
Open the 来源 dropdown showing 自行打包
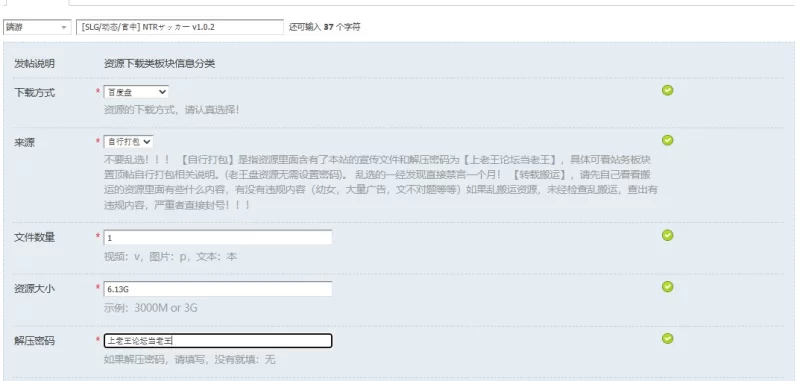click(x=128, y=142)
